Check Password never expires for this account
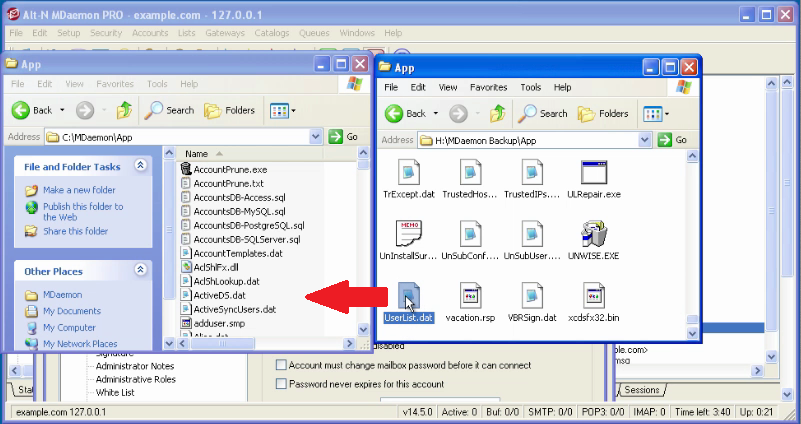Viewport: 801px width, 424px height. [x=281, y=384]
